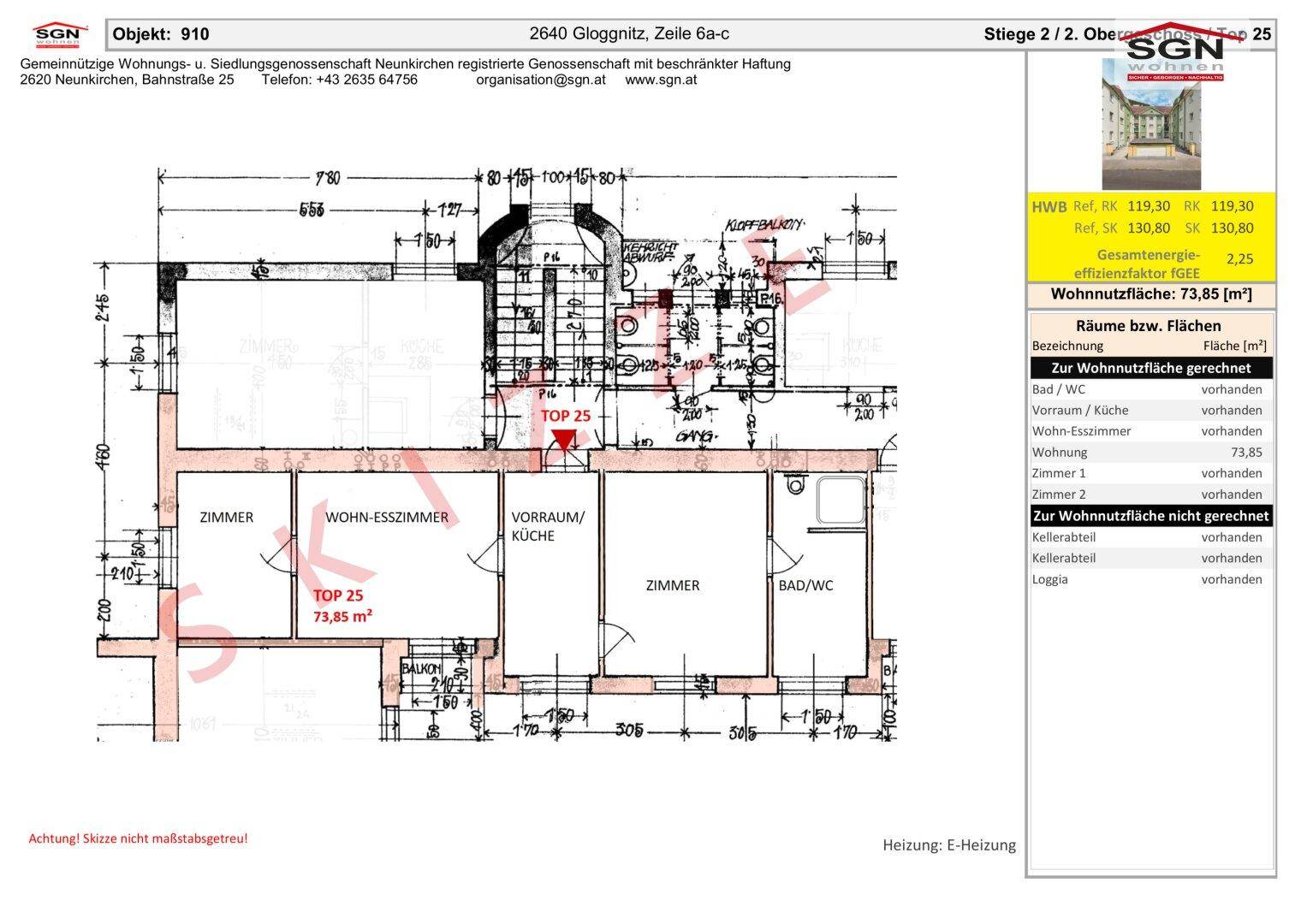Screen dimensions: 1307x924
Task: Click the 'KLOPFBALKON' handwritten label
Action: click(765, 224)
